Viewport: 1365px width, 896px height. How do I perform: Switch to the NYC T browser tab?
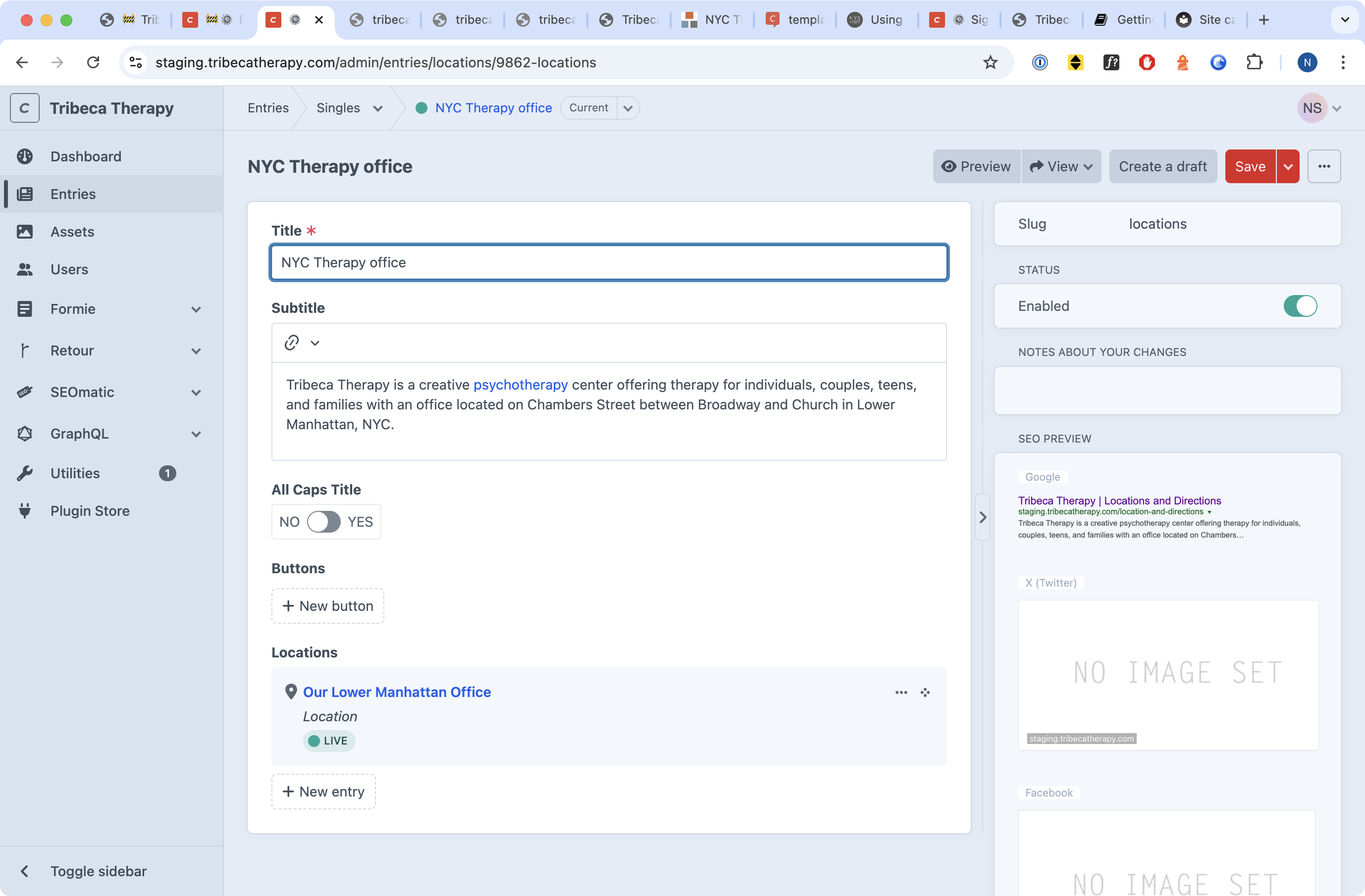pyautogui.click(x=711, y=19)
